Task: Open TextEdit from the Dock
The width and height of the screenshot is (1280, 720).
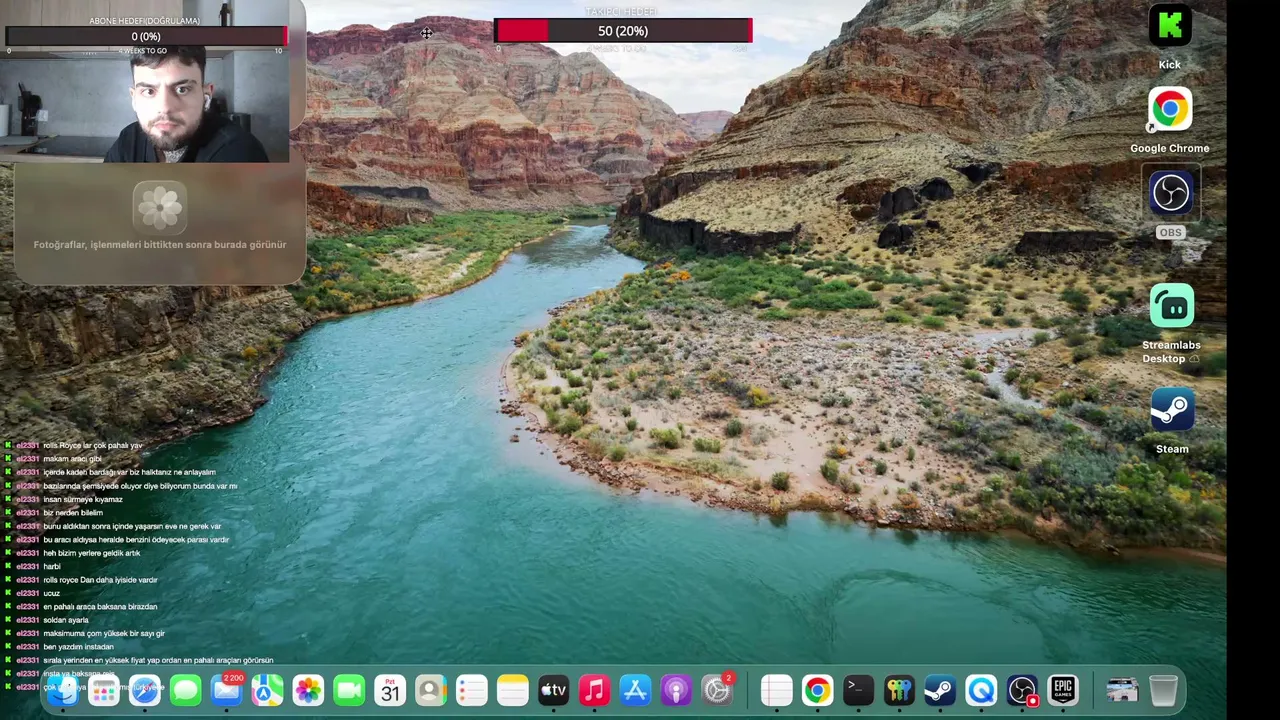Action: click(776, 690)
